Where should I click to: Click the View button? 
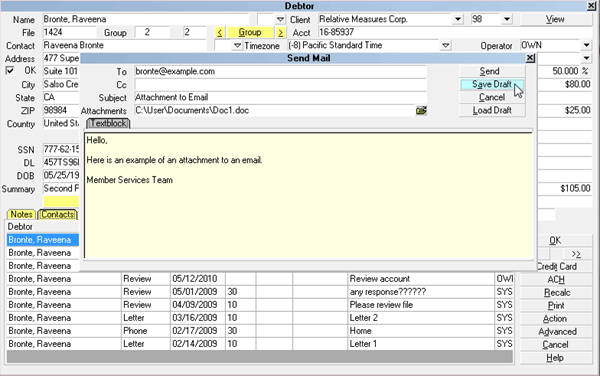(556, 19)
